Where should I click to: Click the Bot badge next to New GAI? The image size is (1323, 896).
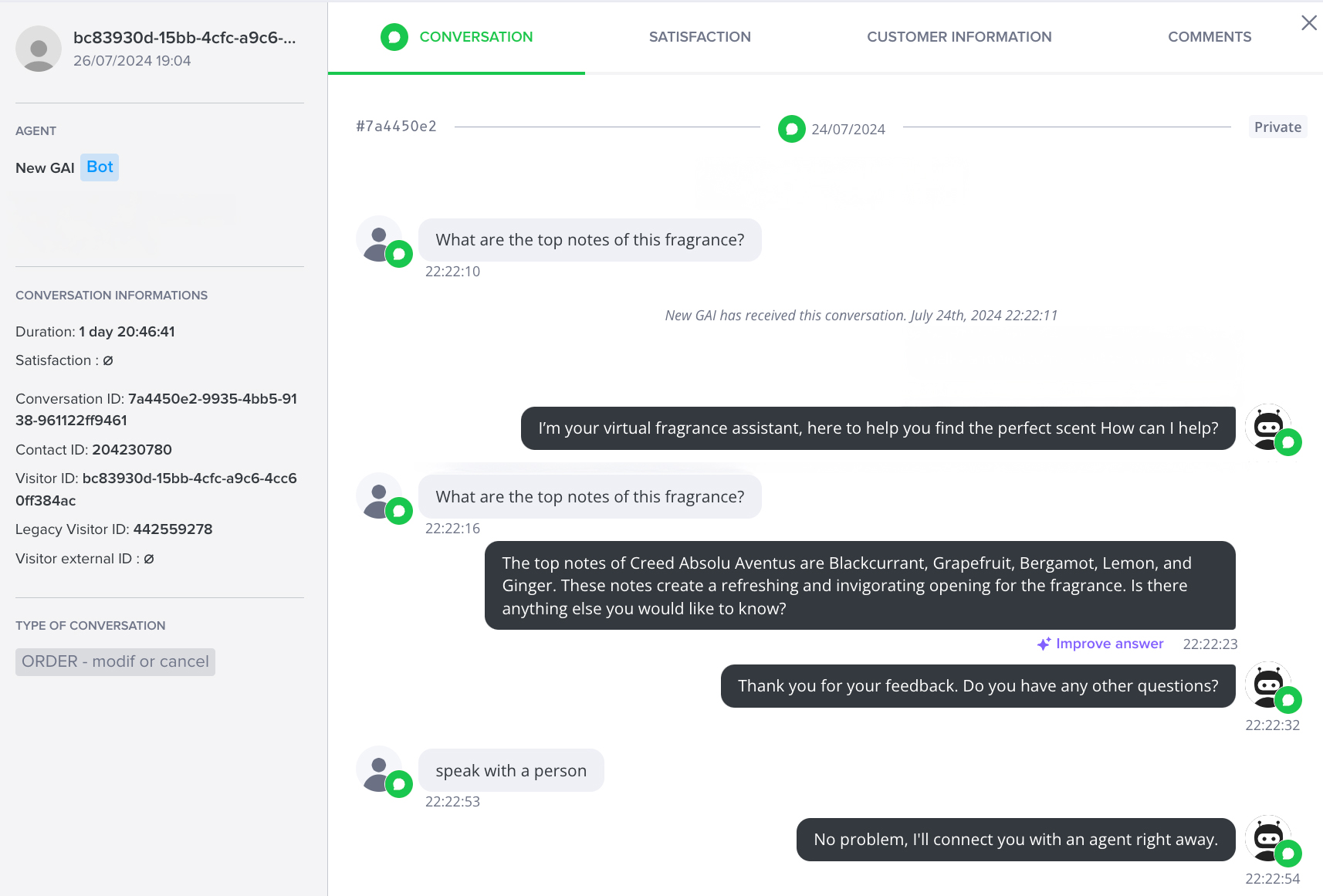pyautogui.click(x=100, y=167)
